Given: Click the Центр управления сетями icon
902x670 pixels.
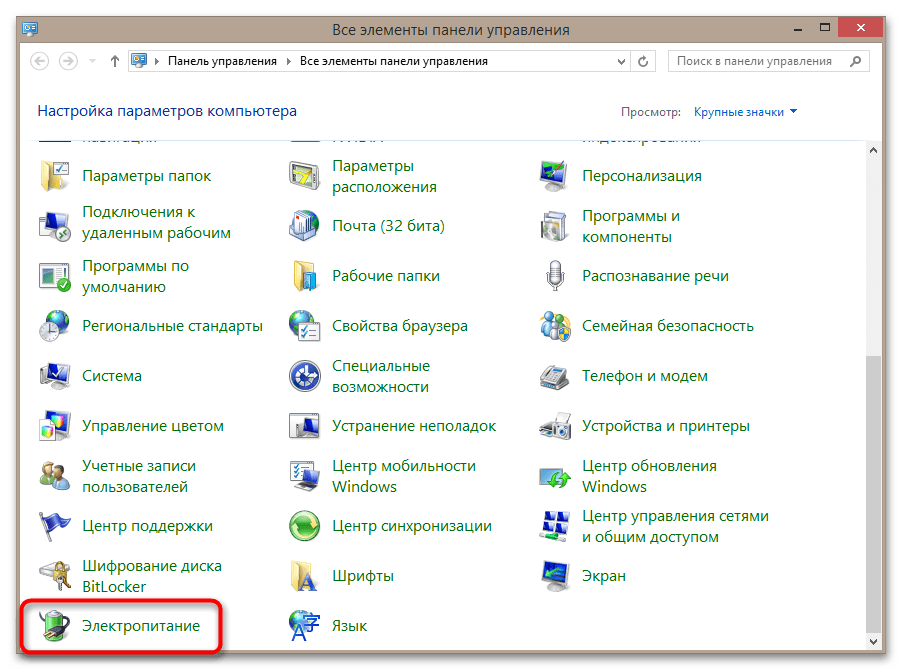Looking at the screenshot, I should click(x=555, y=526).
